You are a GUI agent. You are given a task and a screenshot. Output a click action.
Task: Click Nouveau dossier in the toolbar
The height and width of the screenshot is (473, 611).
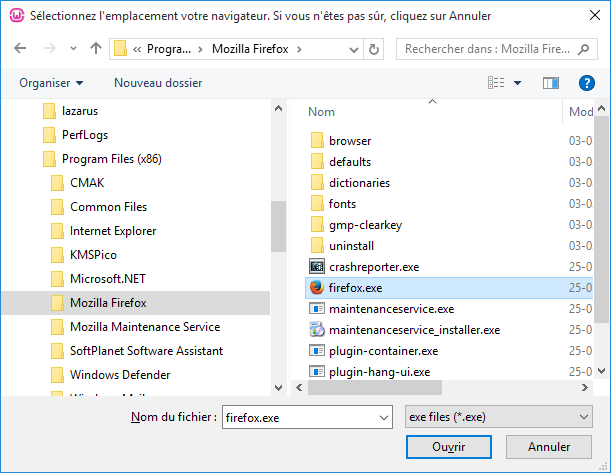[158, 83]
